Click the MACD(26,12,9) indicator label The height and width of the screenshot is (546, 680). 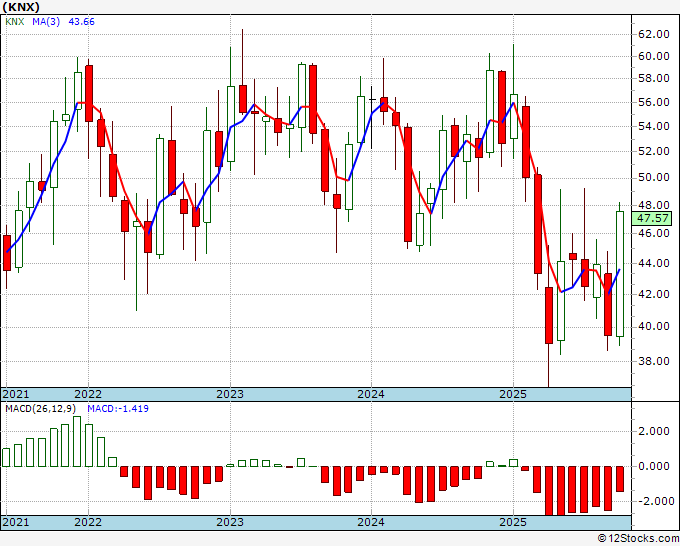coord(41,409)
